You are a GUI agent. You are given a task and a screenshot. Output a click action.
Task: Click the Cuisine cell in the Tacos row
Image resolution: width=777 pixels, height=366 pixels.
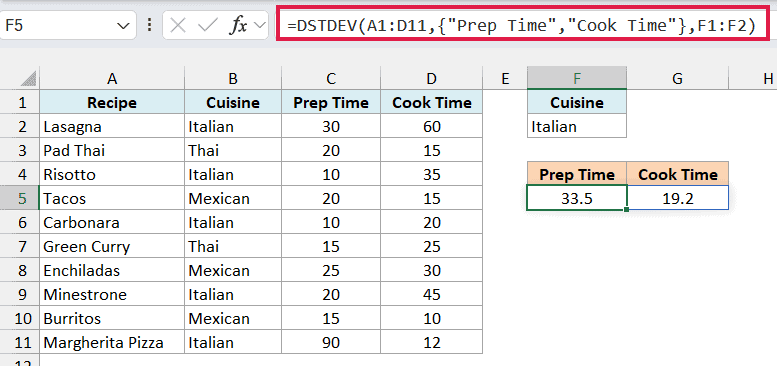233,199
